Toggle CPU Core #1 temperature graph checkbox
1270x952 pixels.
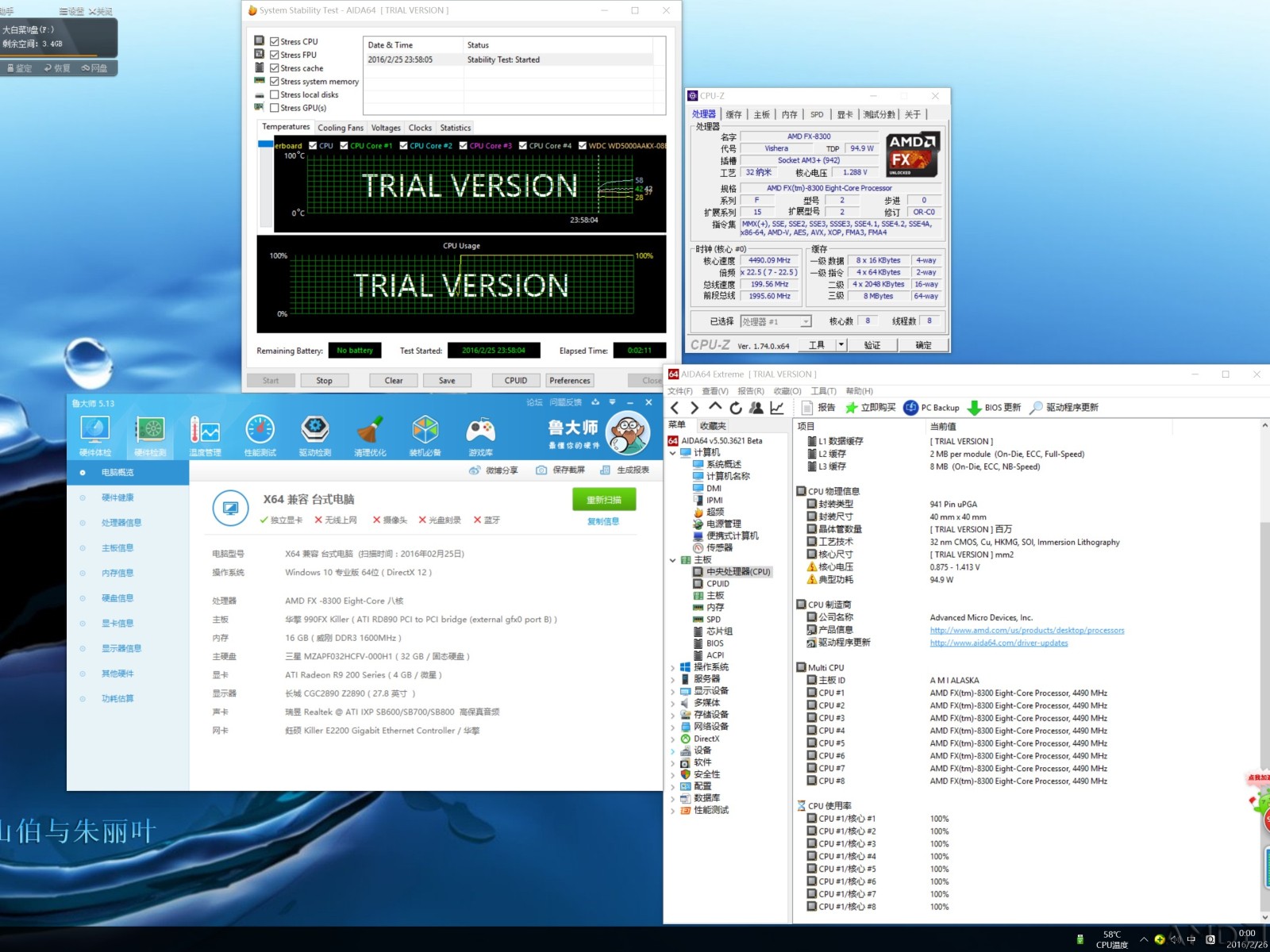point(344,146)
